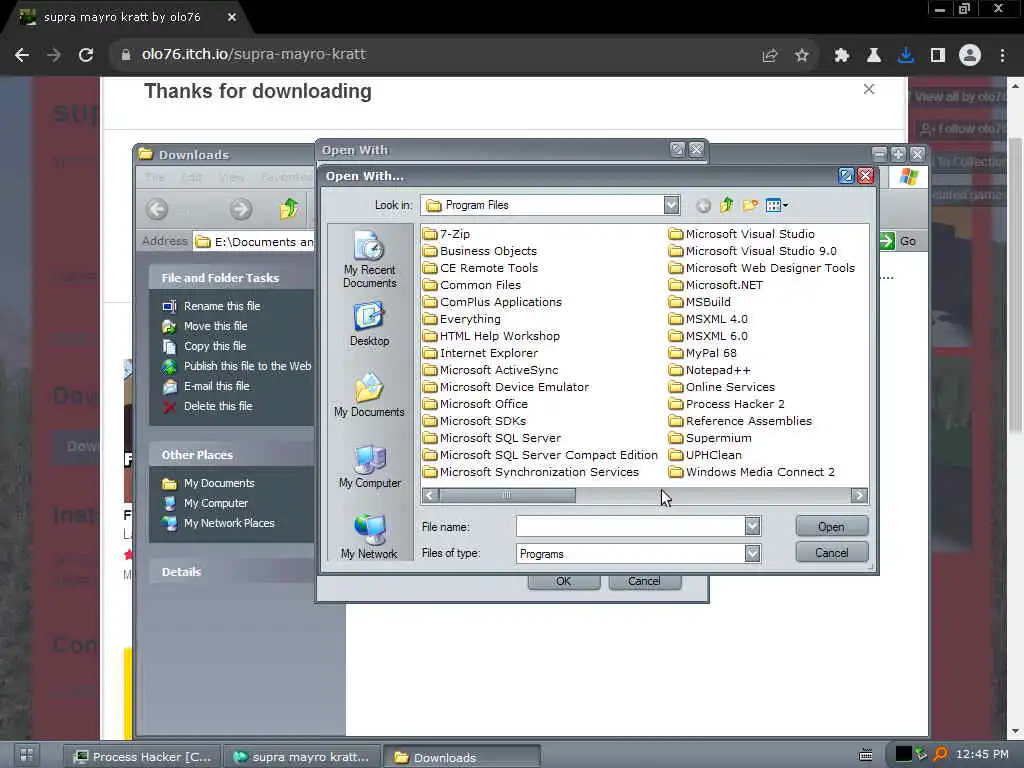Select the 7-Zip folder

[x=447, y=234]
